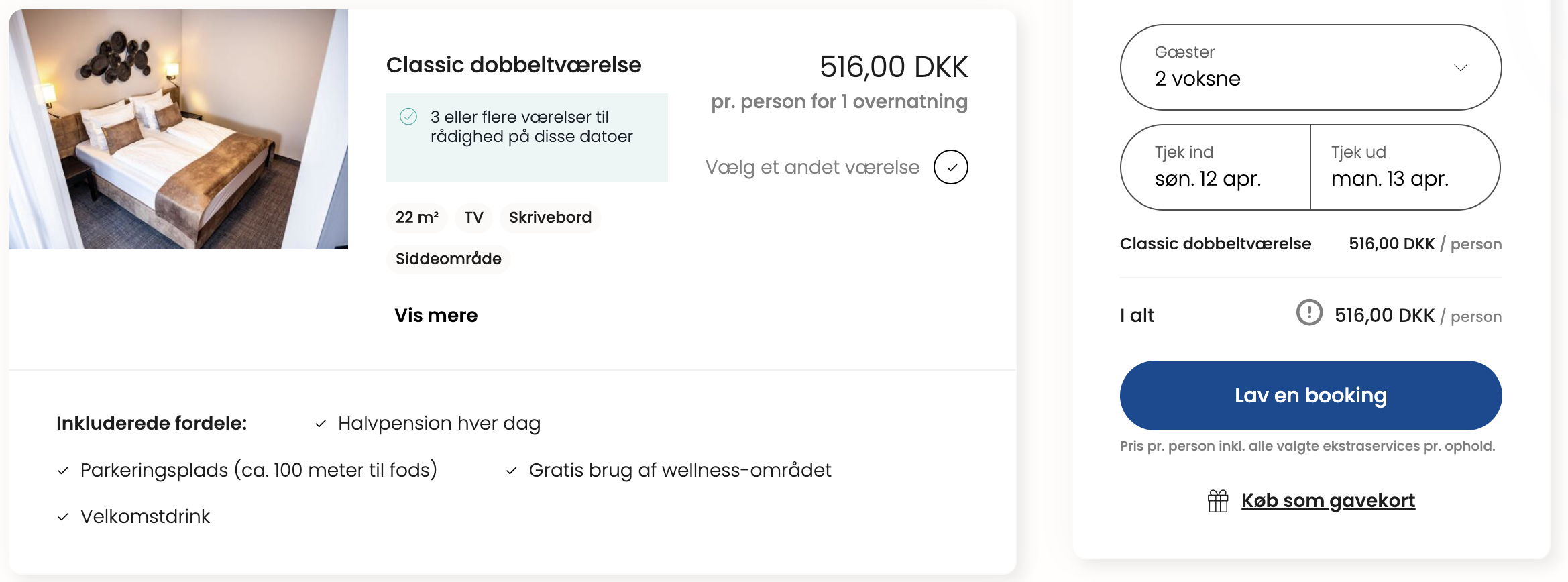The image size is (1568, 582).
Task: Click the checkmark beside Parkeringsplads benefit
Action: [x=63, y=471]
